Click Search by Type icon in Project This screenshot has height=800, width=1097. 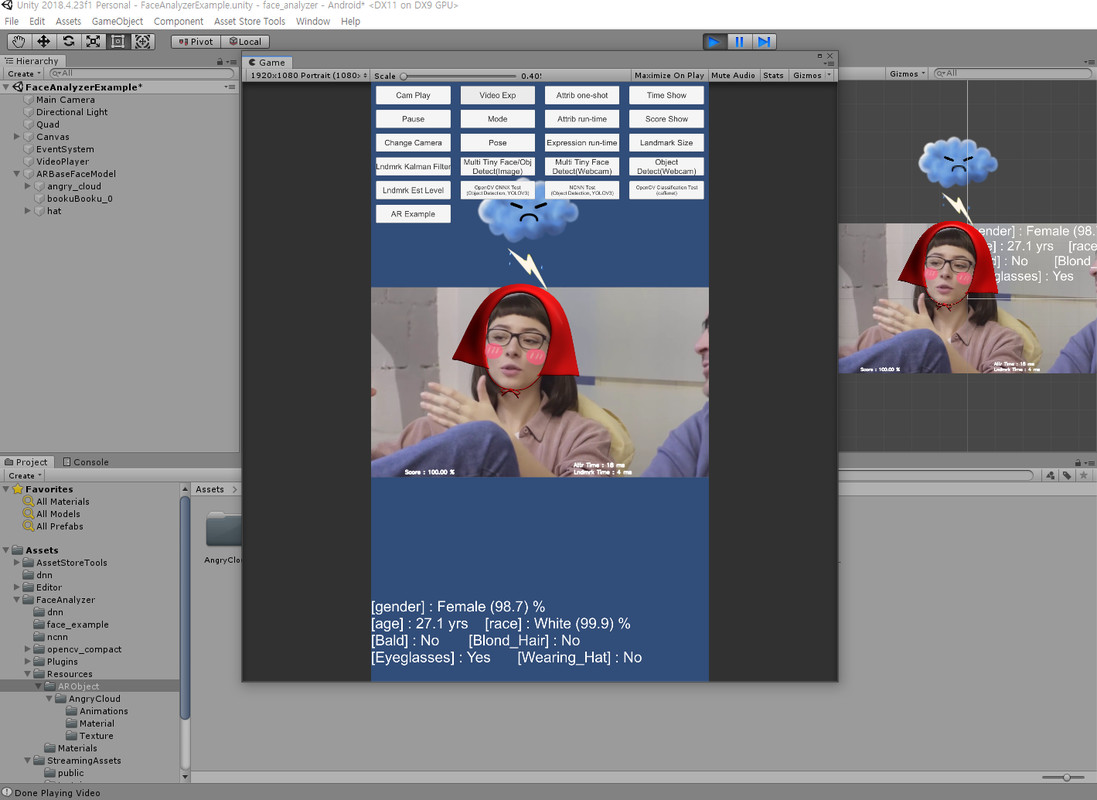coord(1050,475)
